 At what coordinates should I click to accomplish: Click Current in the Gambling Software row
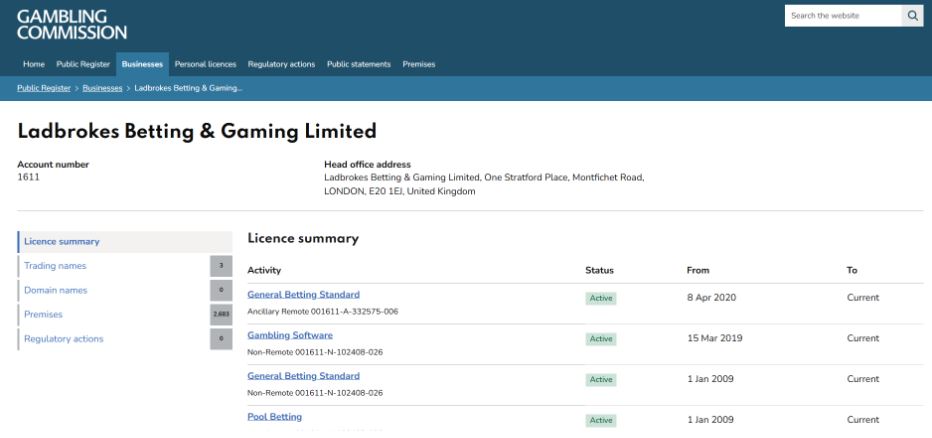click(x=863, y=338)
